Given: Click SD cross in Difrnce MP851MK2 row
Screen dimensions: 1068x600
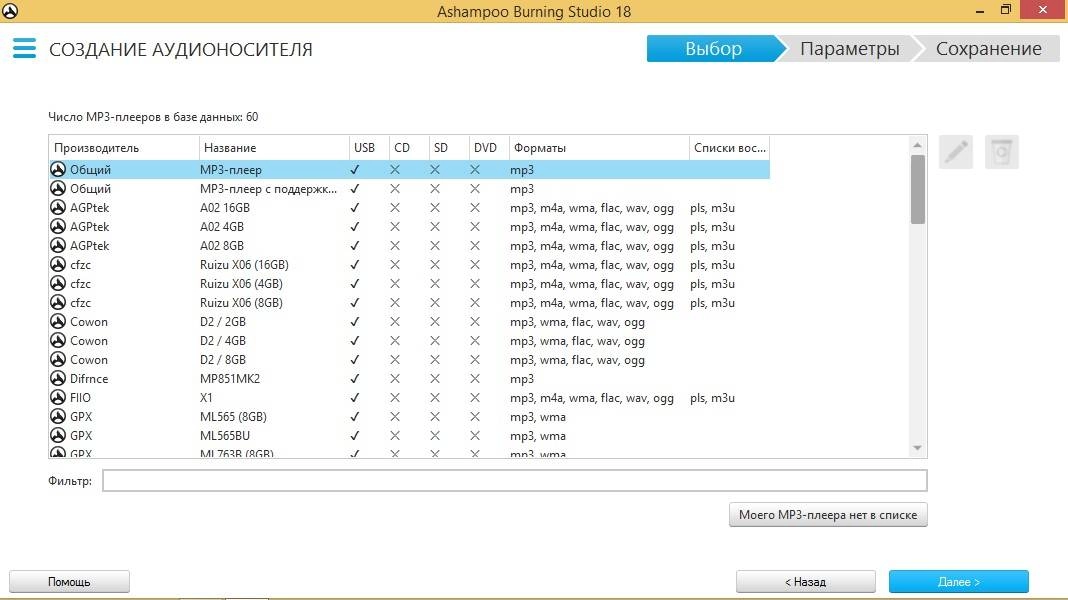Looking at the screenshot, I should tap(435, 379).
